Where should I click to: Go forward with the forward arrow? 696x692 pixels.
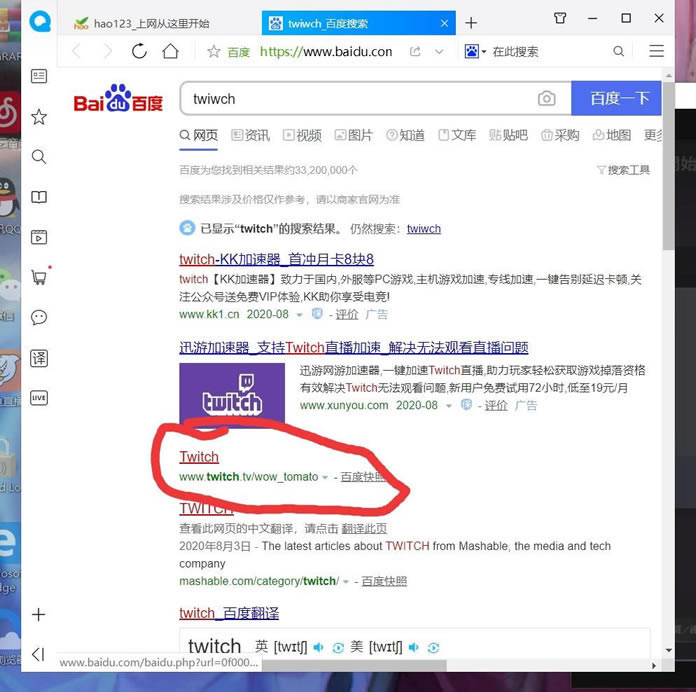[107, 51]
